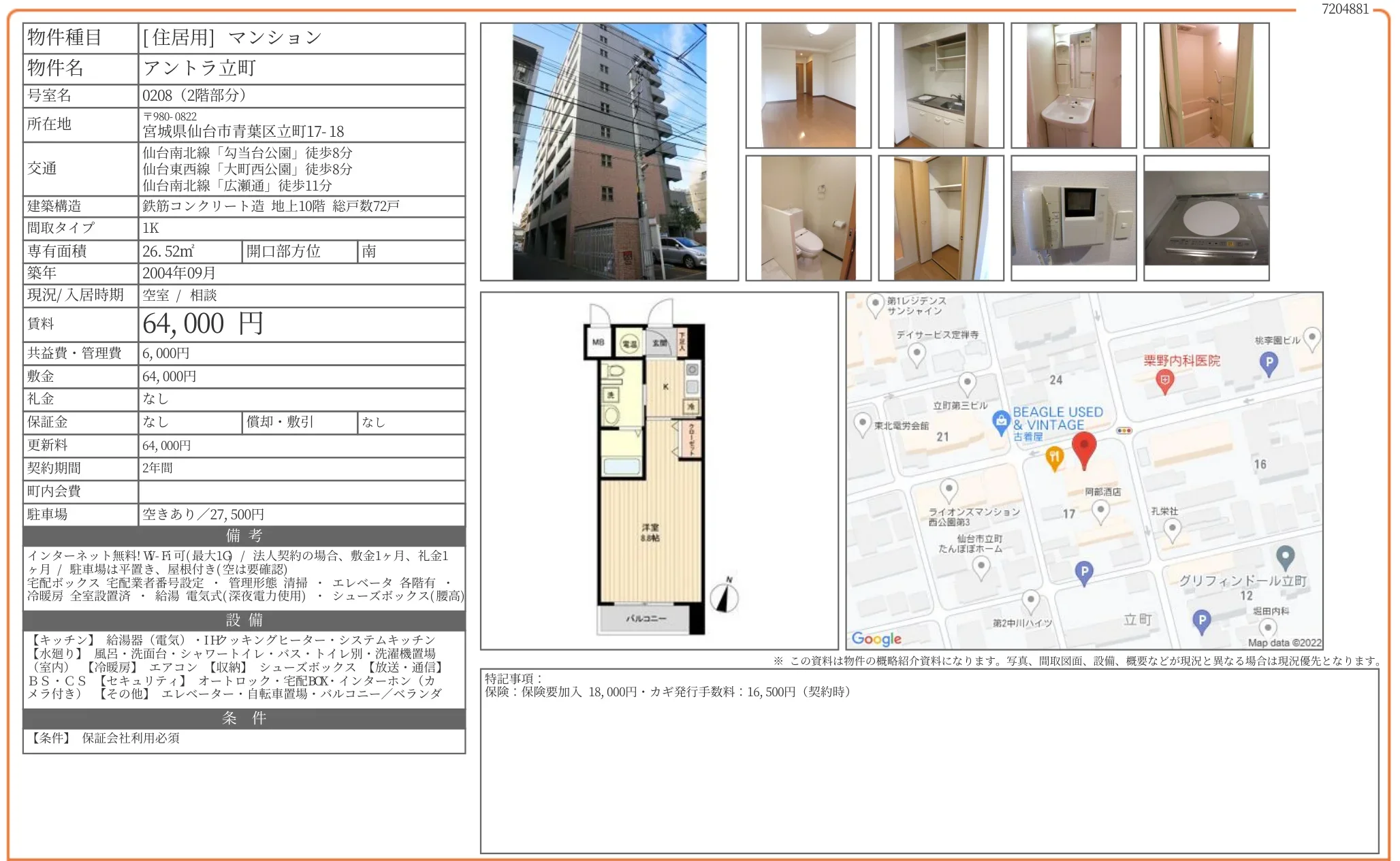
Task: Click the traffic signal icon on the map
Action: pyautogui.click(x=1124, y=430)
